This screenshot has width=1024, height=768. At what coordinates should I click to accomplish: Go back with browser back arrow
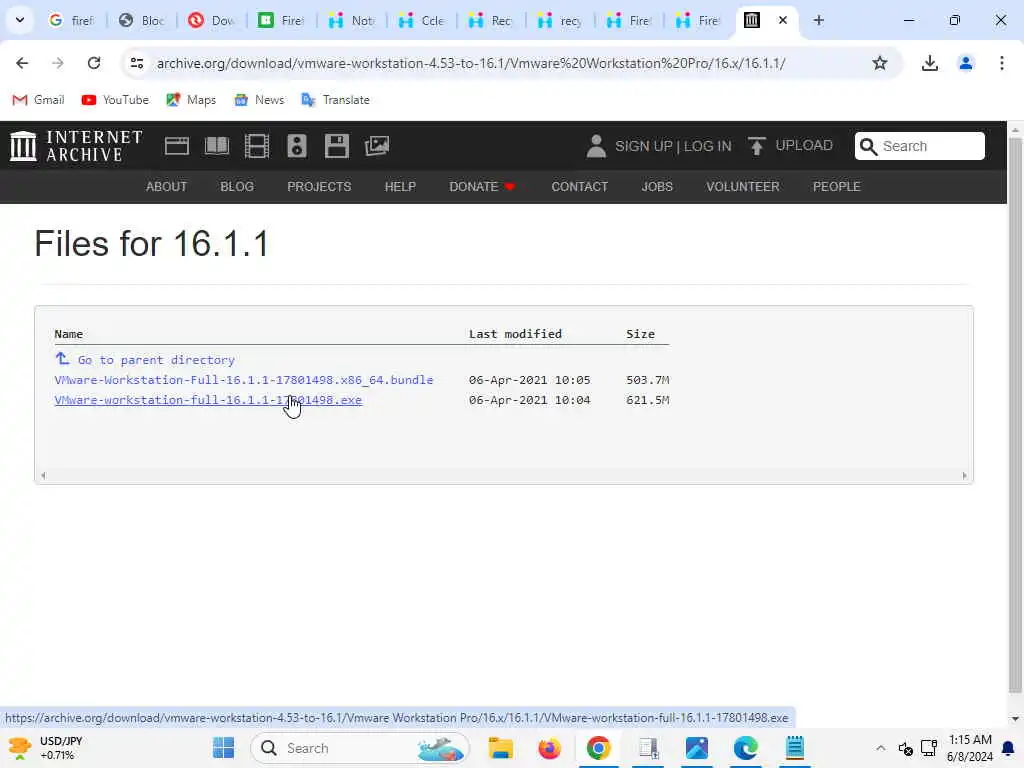point(22,63)
